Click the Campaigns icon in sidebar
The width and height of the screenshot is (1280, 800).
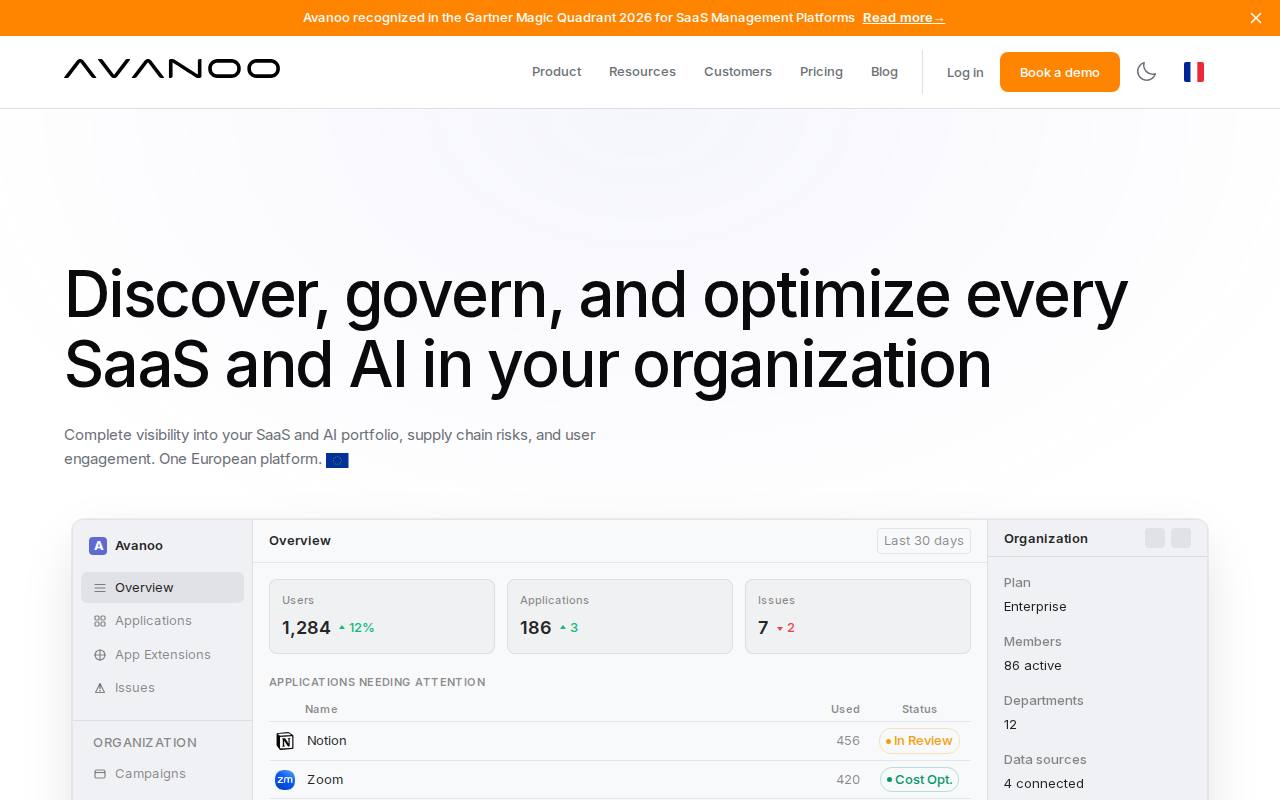[x=100, y=774]
